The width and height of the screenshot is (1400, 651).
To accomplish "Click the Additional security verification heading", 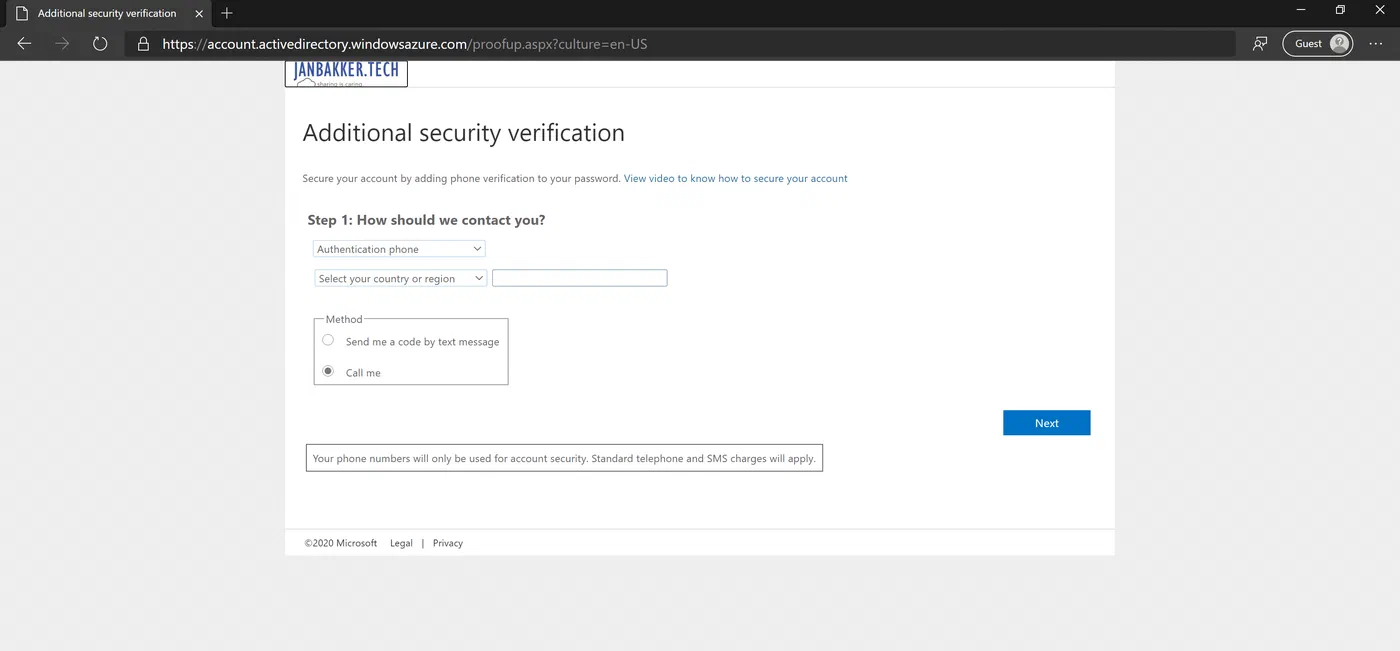I will (464, 133).
